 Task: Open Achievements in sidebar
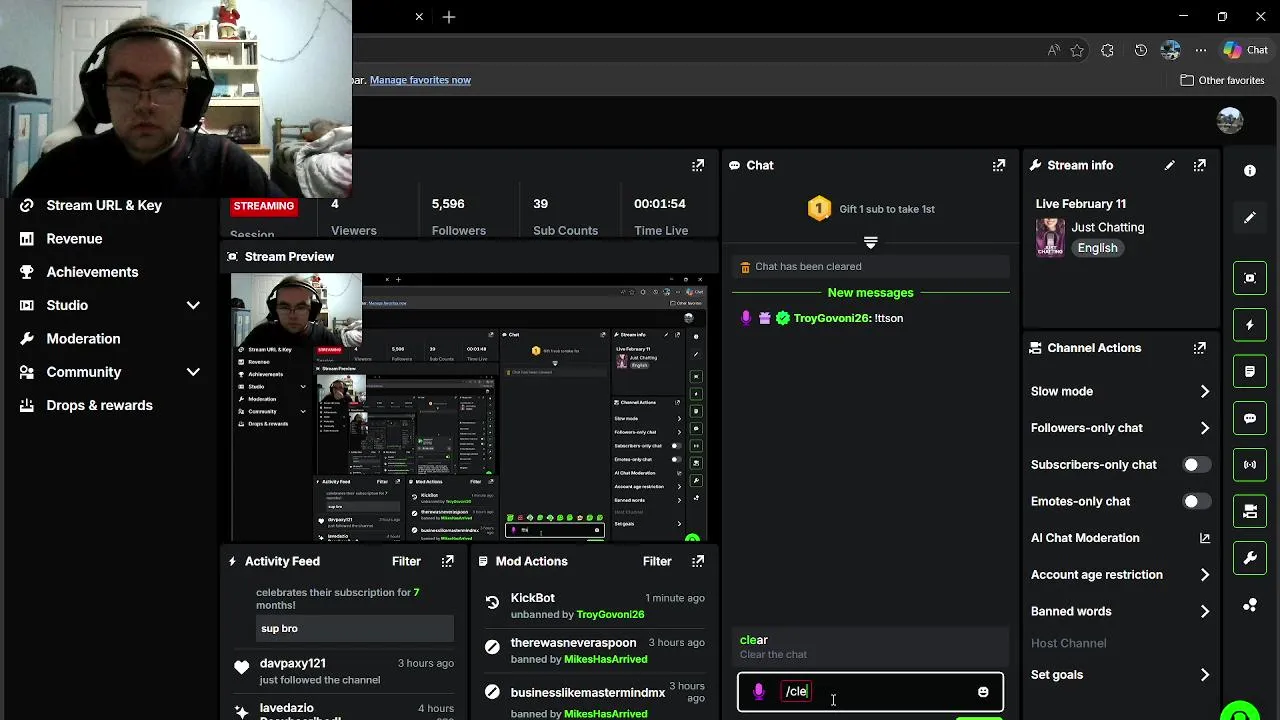click(x=92, y=272)
